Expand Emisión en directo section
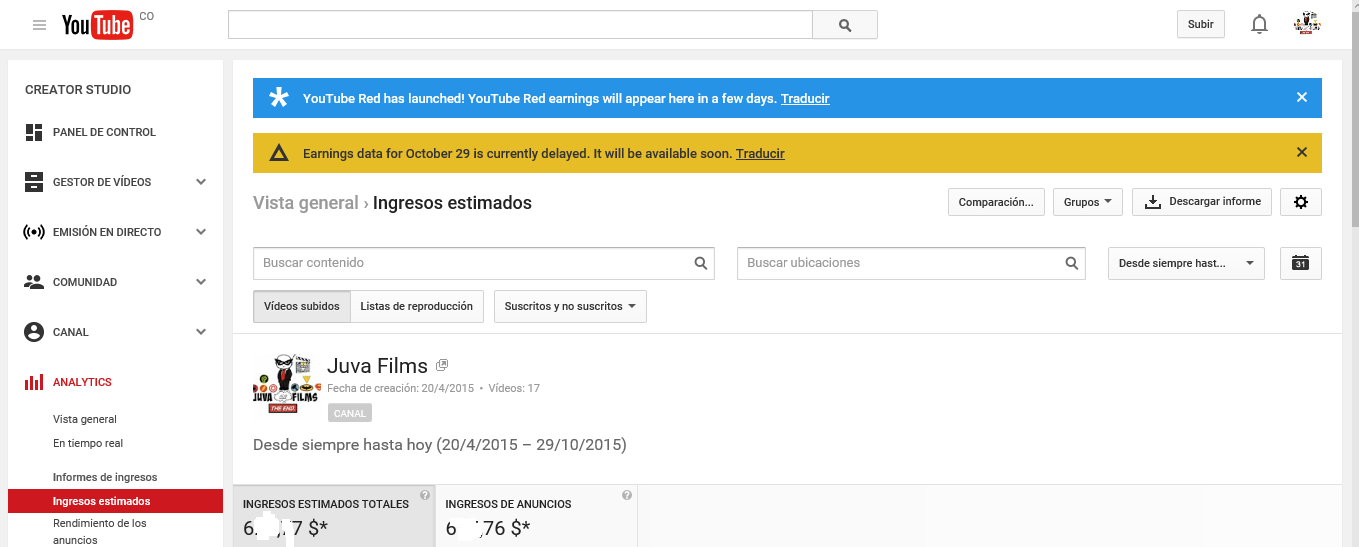This screenshot has height=547, width=1359. (201, 232)
